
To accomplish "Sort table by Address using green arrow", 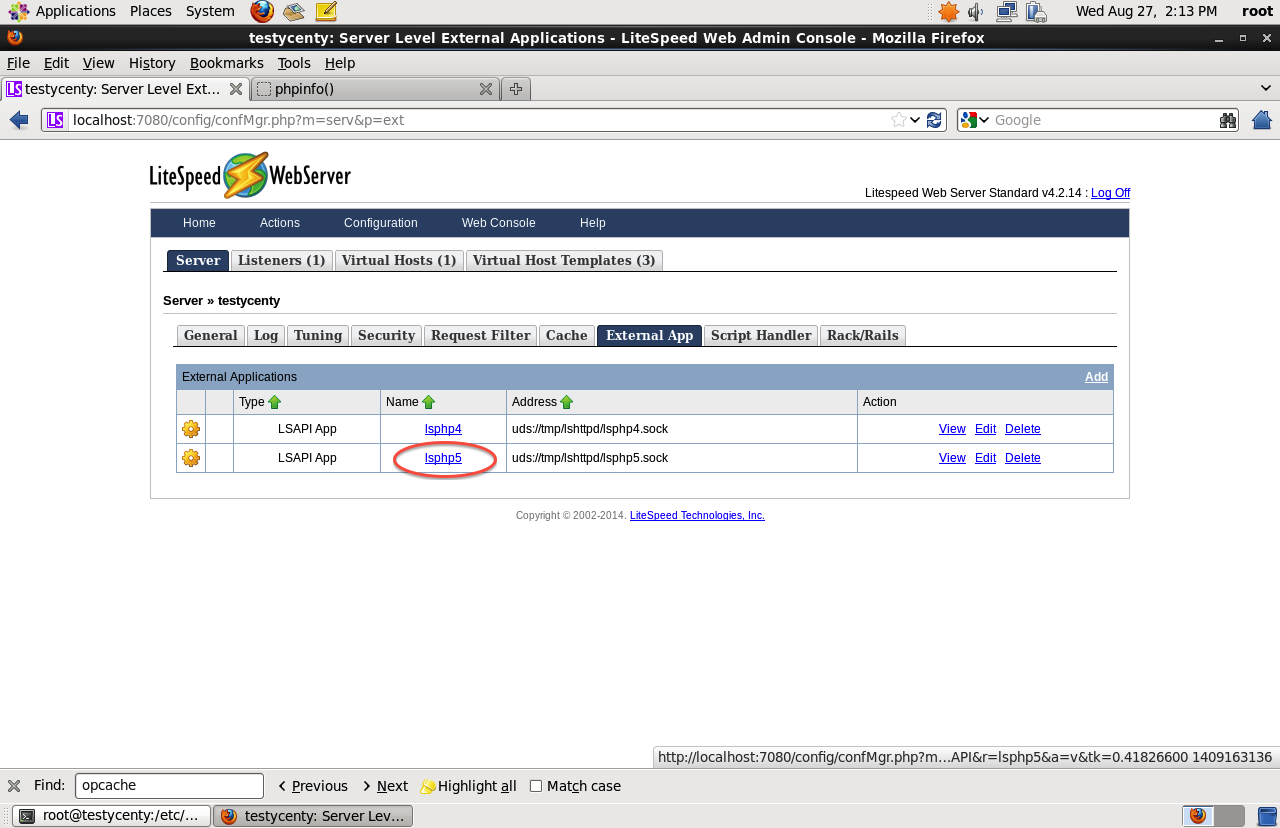I will (x=566, y=402).
